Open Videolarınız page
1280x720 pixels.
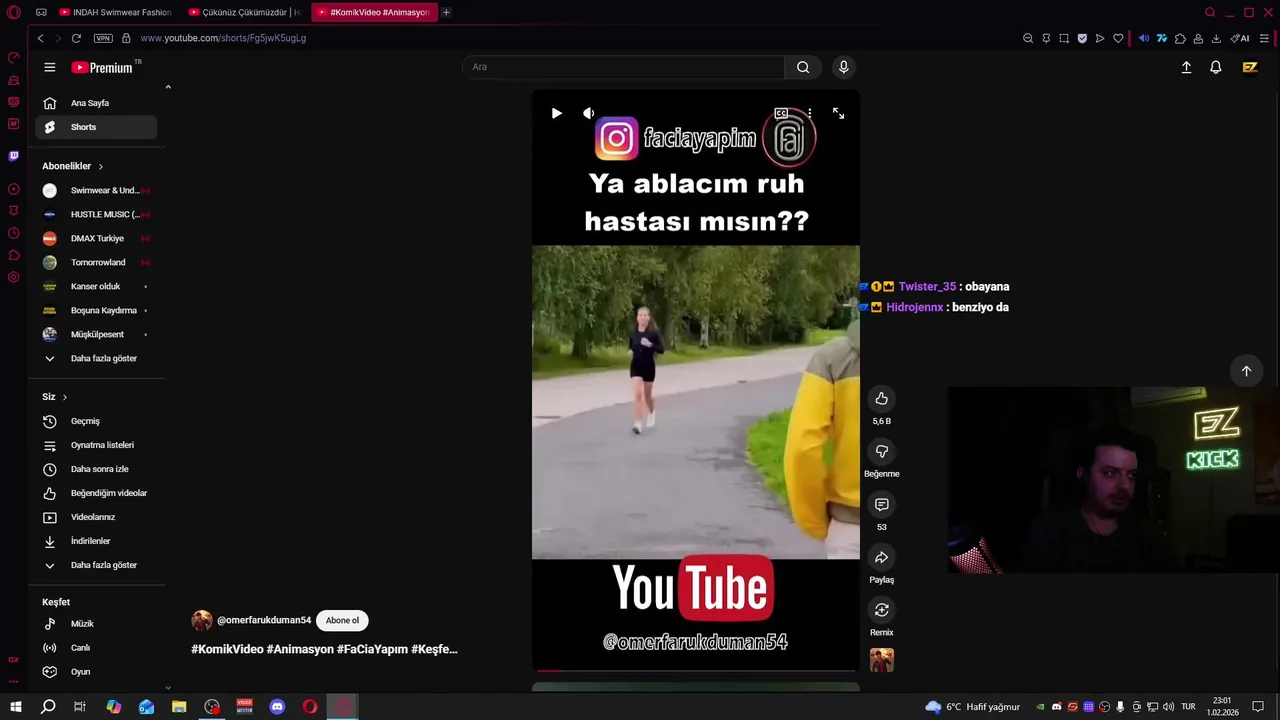coord(96,517)
